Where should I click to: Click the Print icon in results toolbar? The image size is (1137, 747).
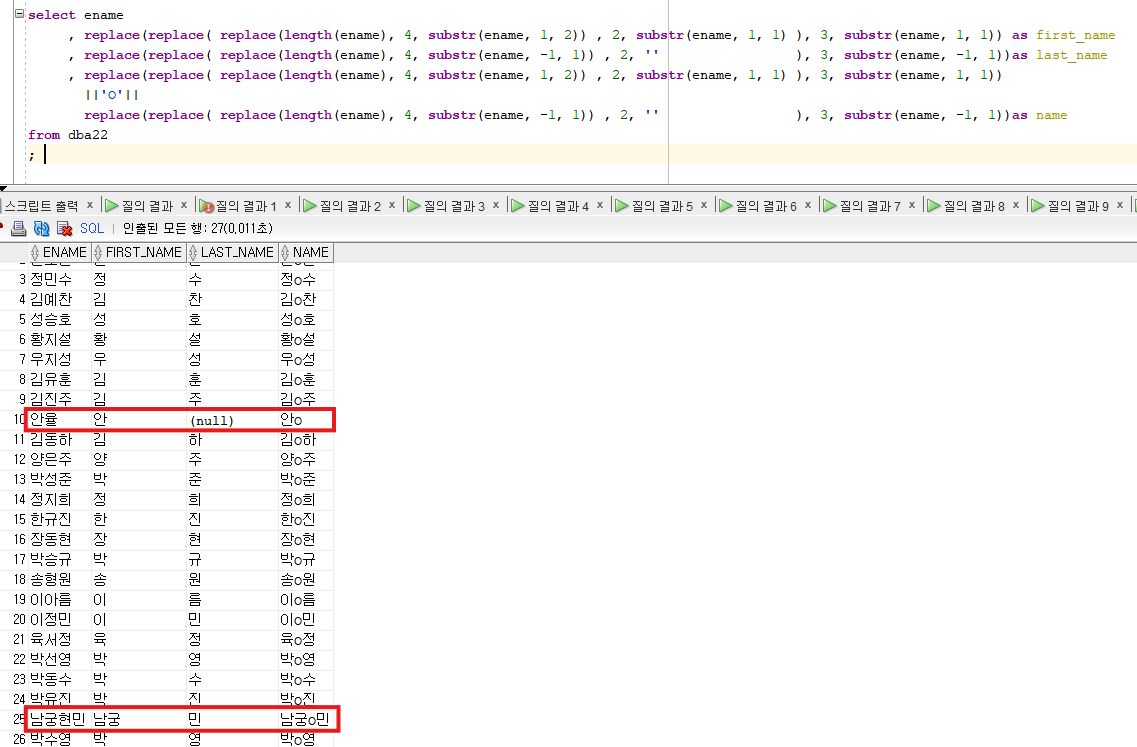pyautogui.click(x=19, y=229)
